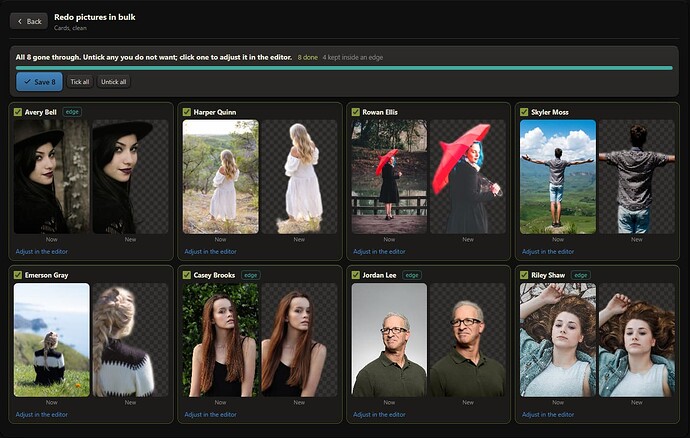Click the 'Cards, clean' subtitle
This screenshot has width=690, height=438.
70,28
